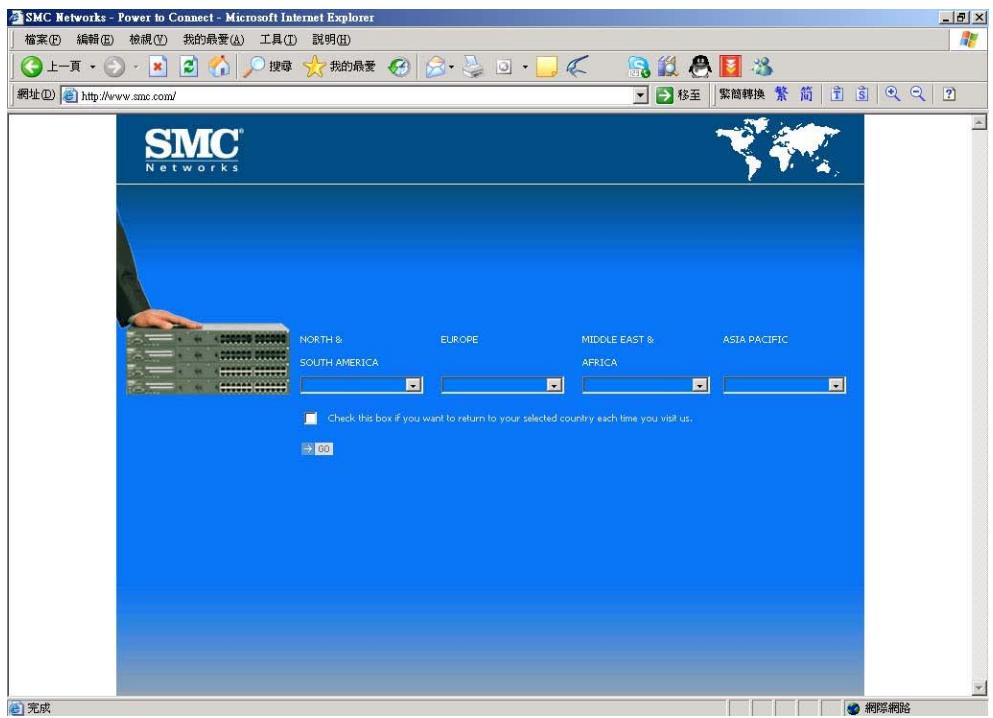993x718 pixels.
Task: Open the Back button history arrow
Action: (92, 66)
